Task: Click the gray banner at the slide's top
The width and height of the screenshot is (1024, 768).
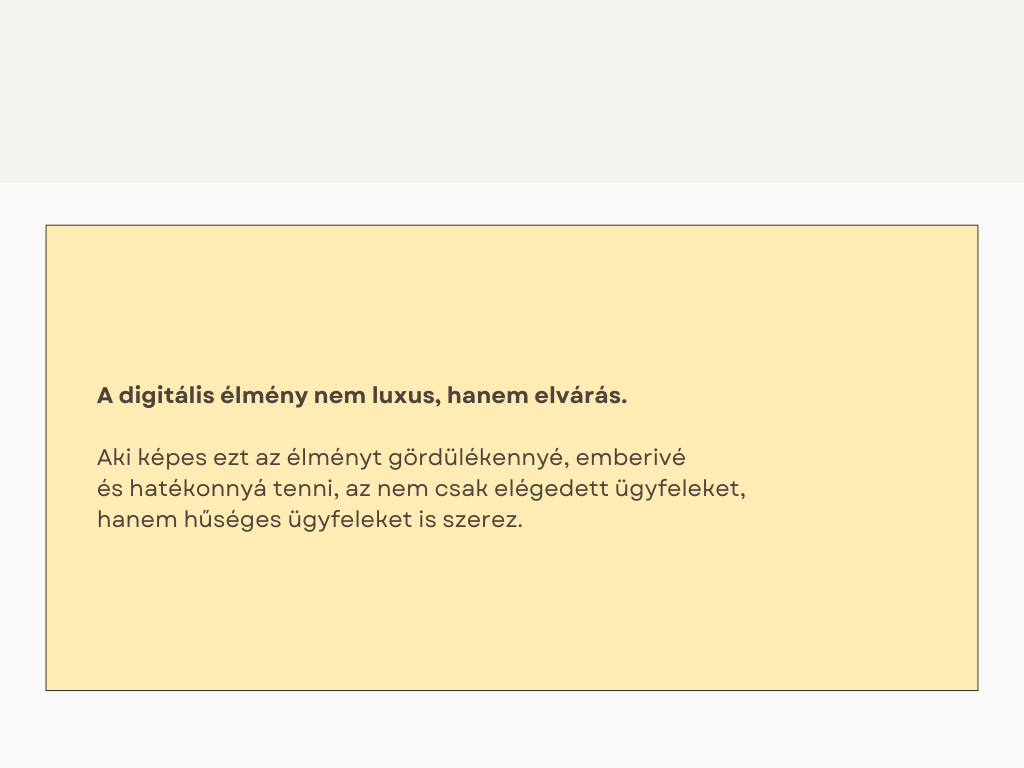Action: pyautogui.click(x=512, y=92)
